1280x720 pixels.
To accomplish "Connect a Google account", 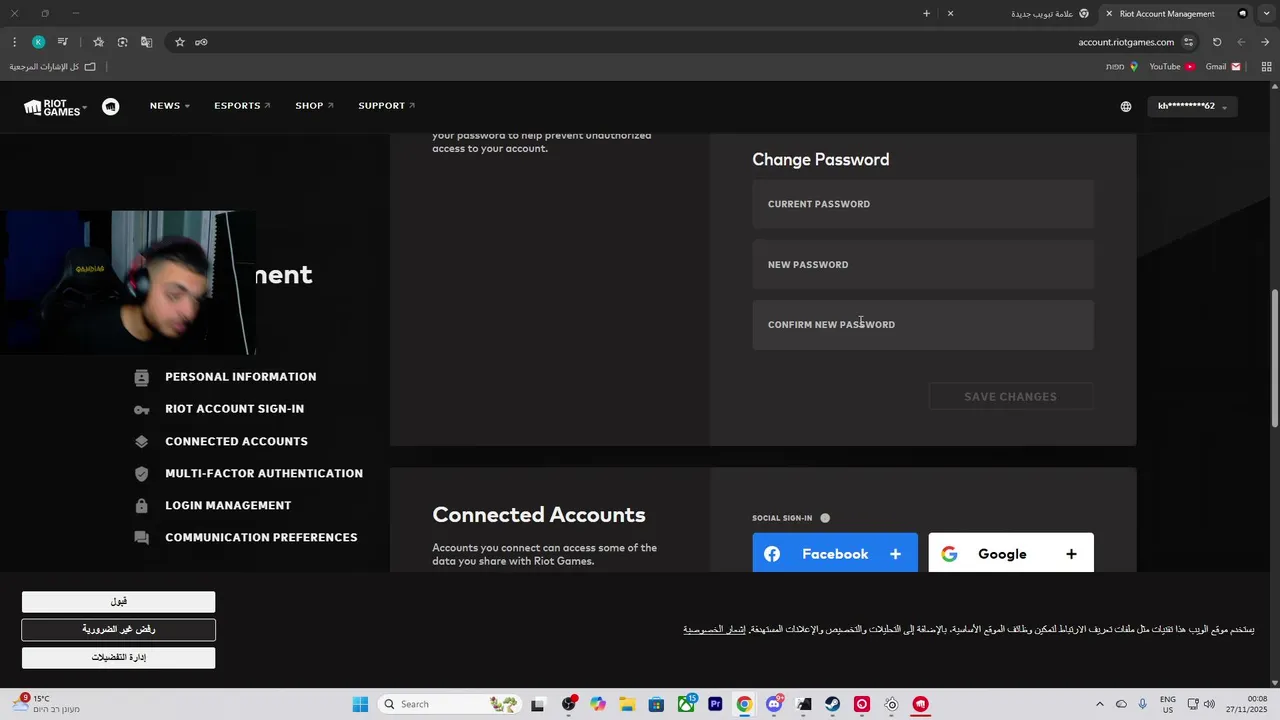I will (x=1011, y=553).
